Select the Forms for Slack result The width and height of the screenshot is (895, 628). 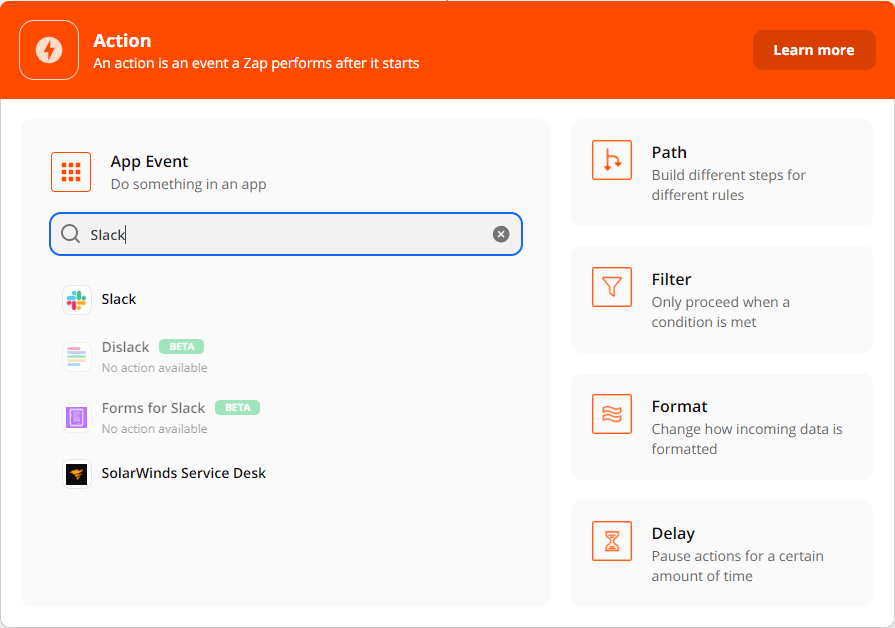tap(153, 408)
